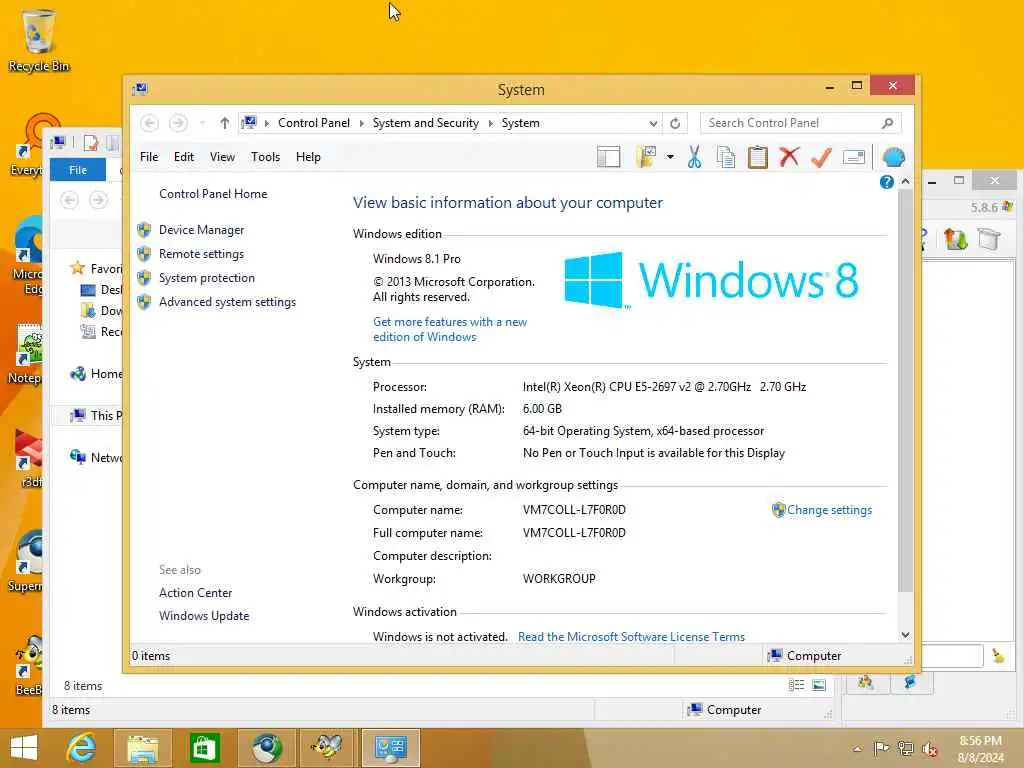Open Windows Update link
1024x768 pixels.
tap(204, 616)
